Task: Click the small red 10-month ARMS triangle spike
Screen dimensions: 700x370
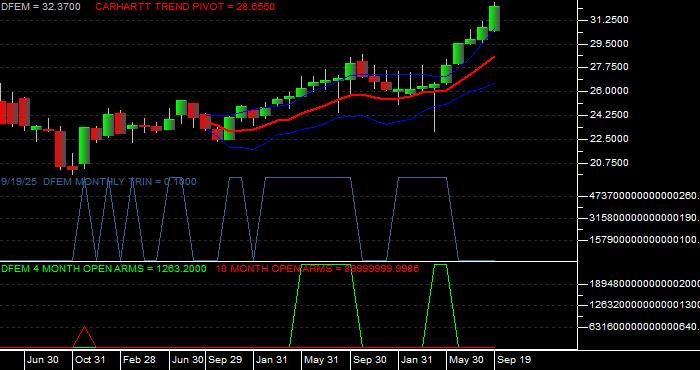Action: [84, 337]
